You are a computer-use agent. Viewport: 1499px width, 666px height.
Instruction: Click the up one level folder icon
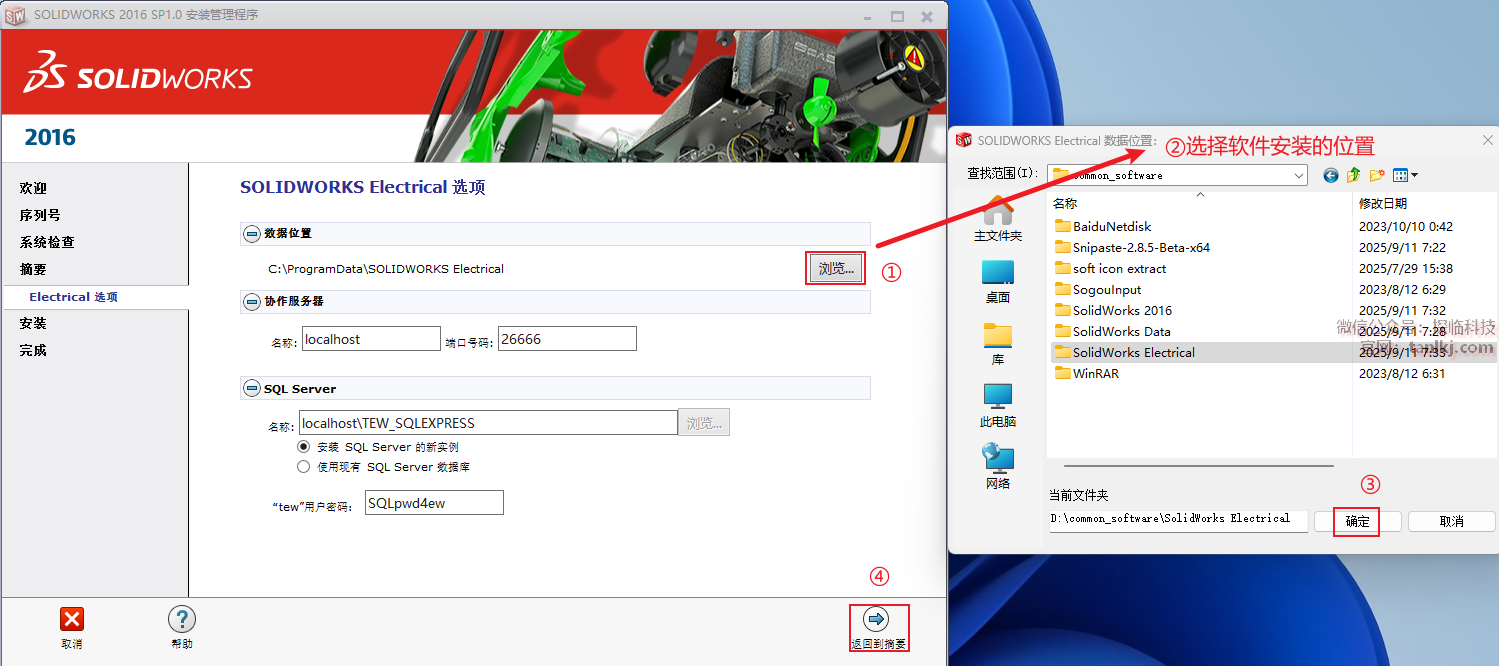(x=1353, y=175)
